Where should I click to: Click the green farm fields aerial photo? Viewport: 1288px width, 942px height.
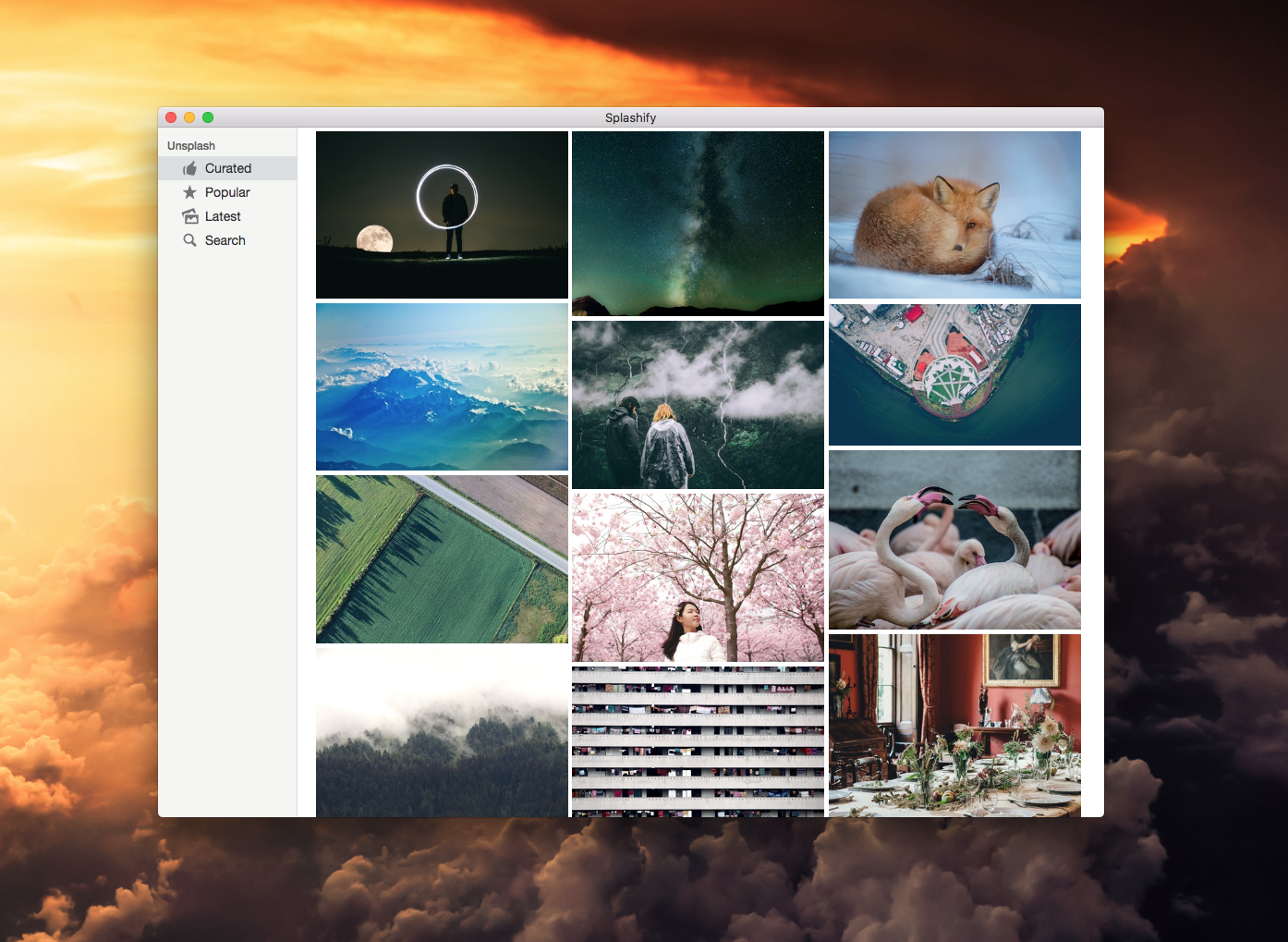point(441,559)
